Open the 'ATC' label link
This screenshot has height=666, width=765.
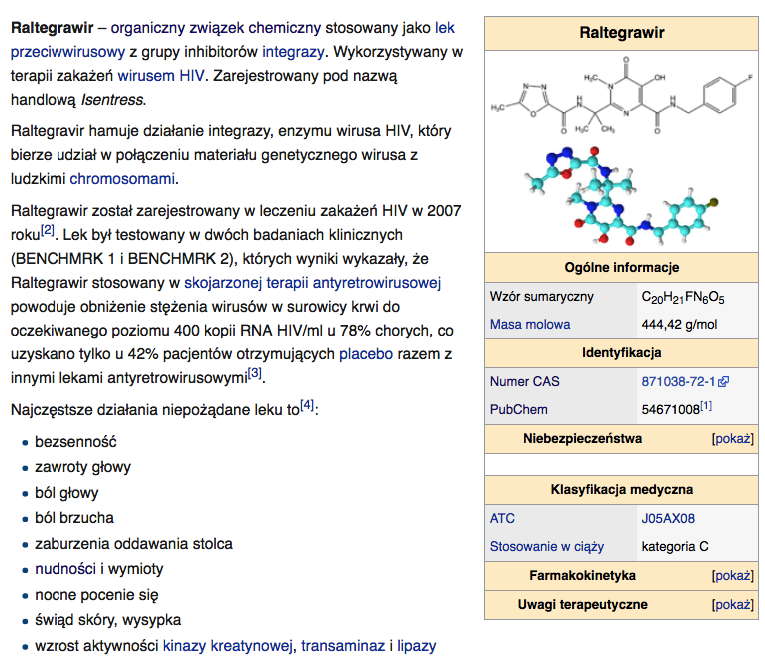tap(502, 518)
